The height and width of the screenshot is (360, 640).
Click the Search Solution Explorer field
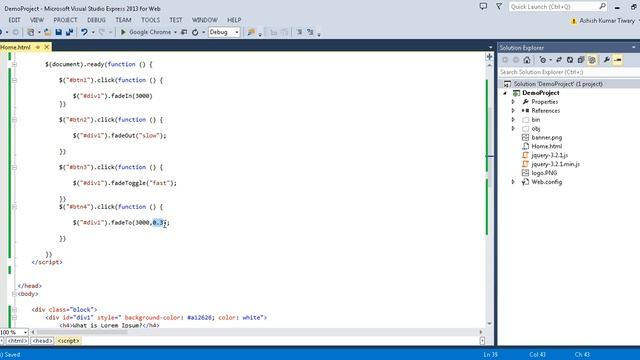[569, 72]
